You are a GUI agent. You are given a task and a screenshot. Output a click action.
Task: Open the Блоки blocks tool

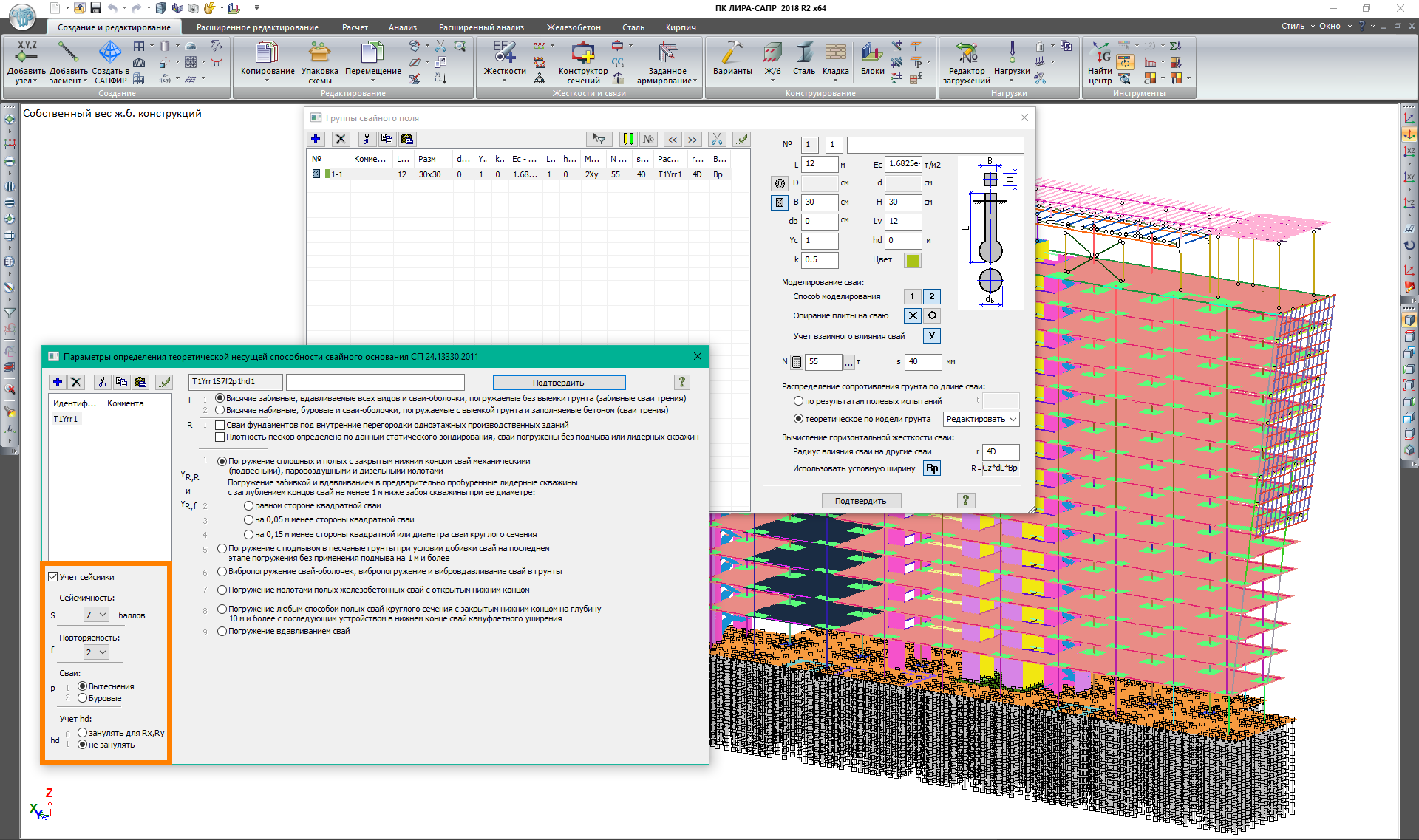tap(872, 53)
